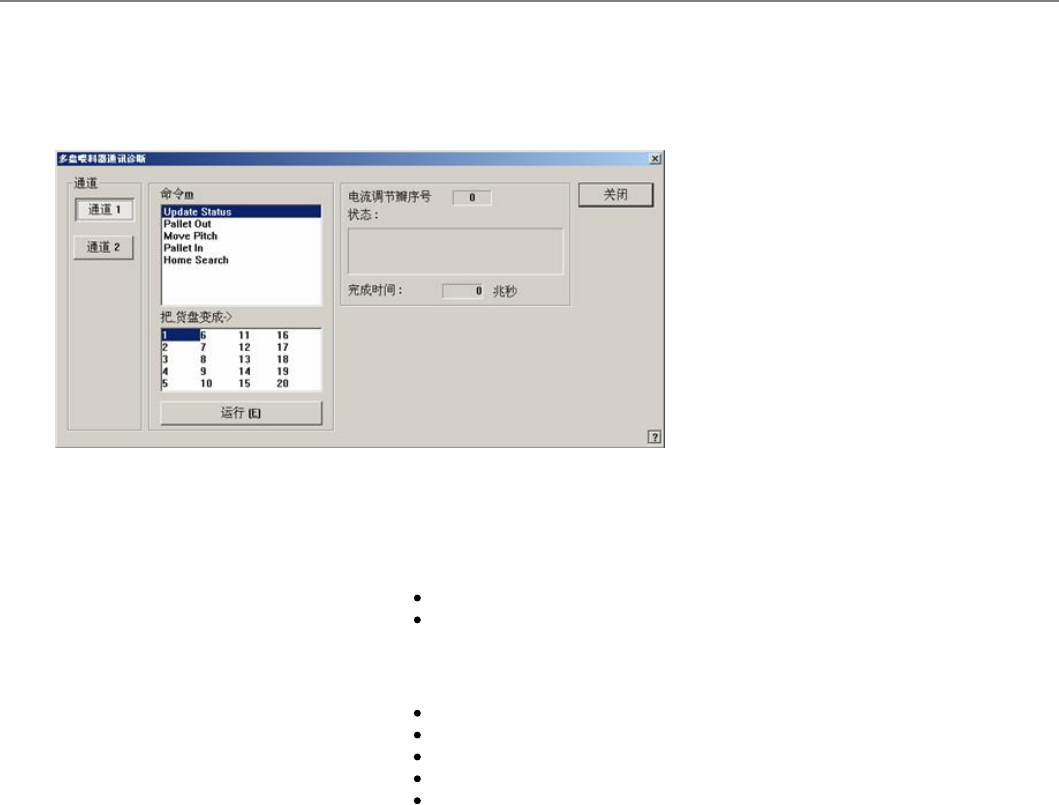
Task: Click the 完成时间 value field
Action: coord(463,291)
